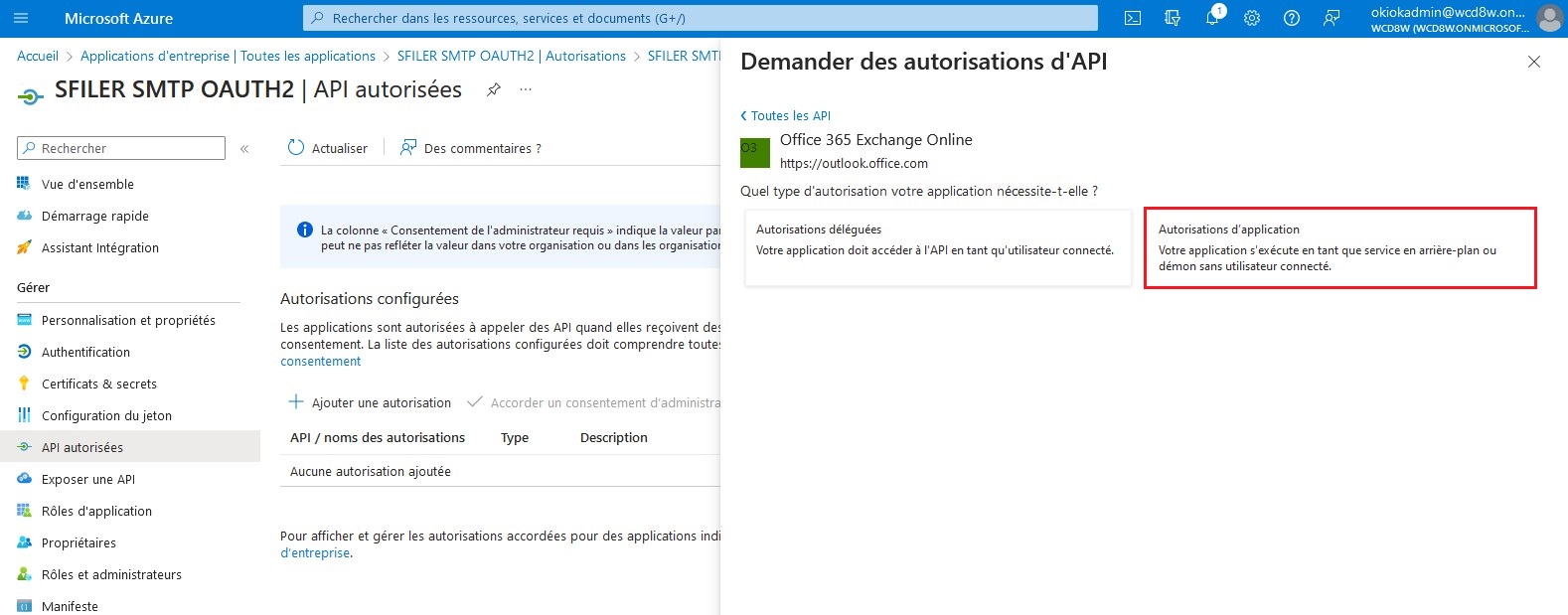Sort by API / noms des autorisations column
The image size is (1568, 615).
[x=378, y=437]
